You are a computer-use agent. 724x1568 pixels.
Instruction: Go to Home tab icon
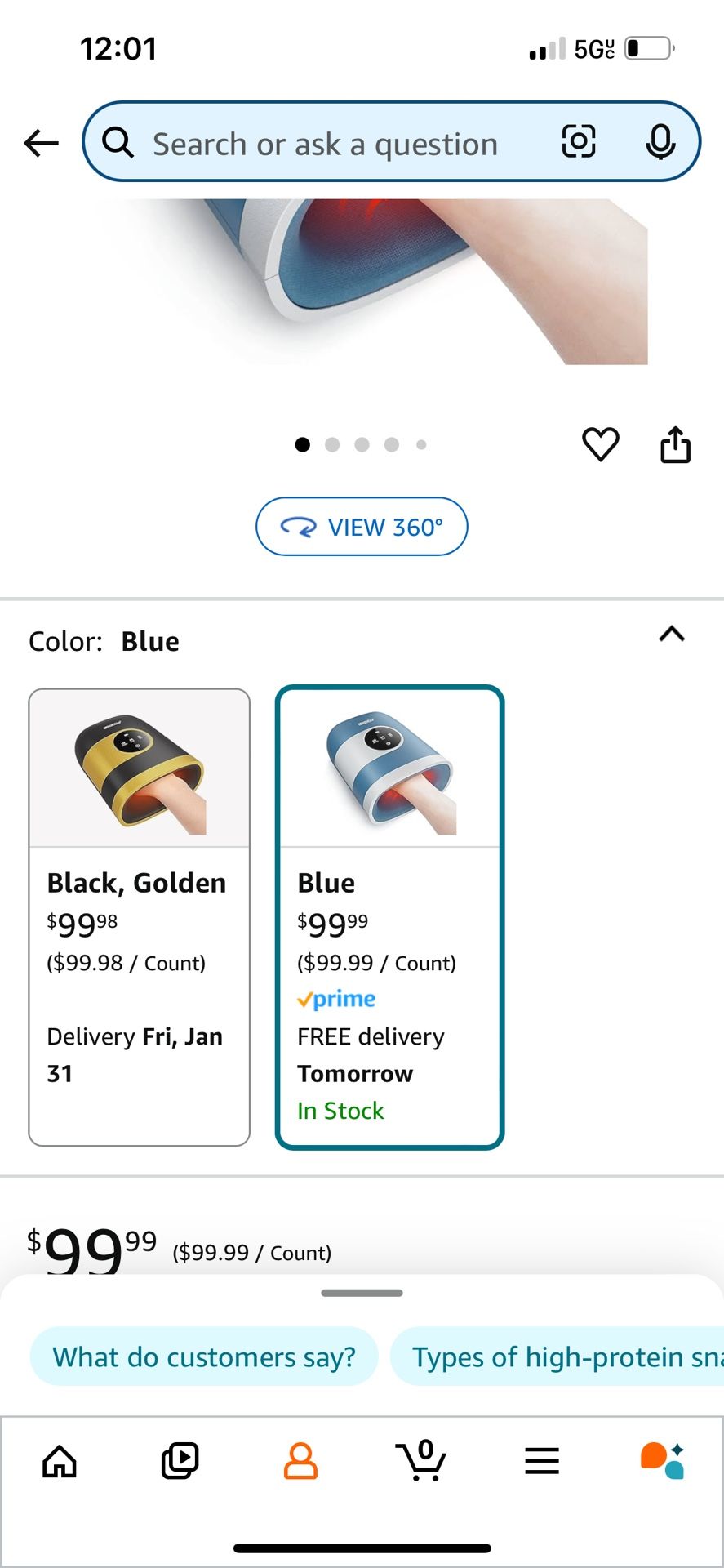[x=60, y=1461]
